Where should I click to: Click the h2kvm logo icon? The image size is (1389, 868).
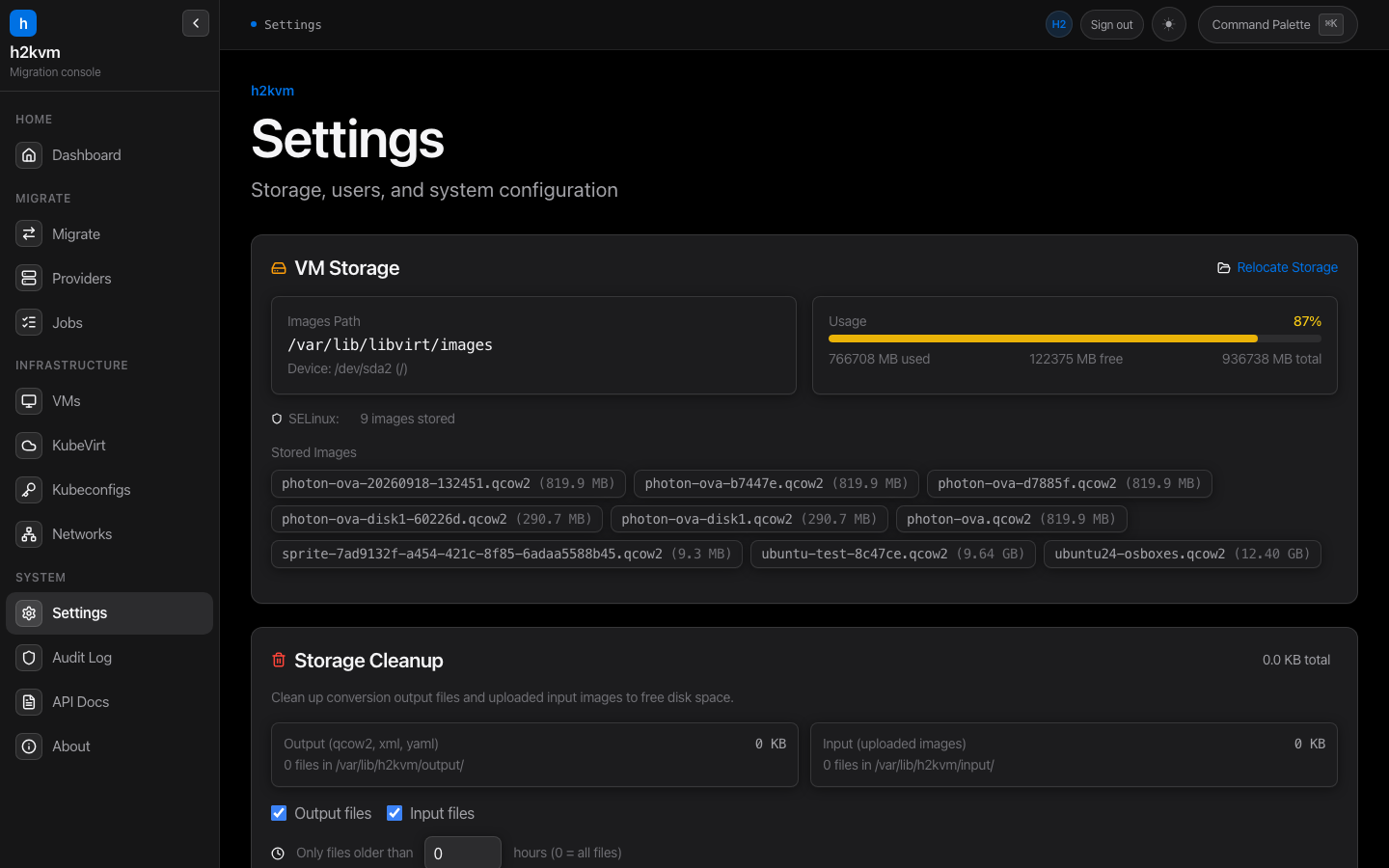(23, 23)
